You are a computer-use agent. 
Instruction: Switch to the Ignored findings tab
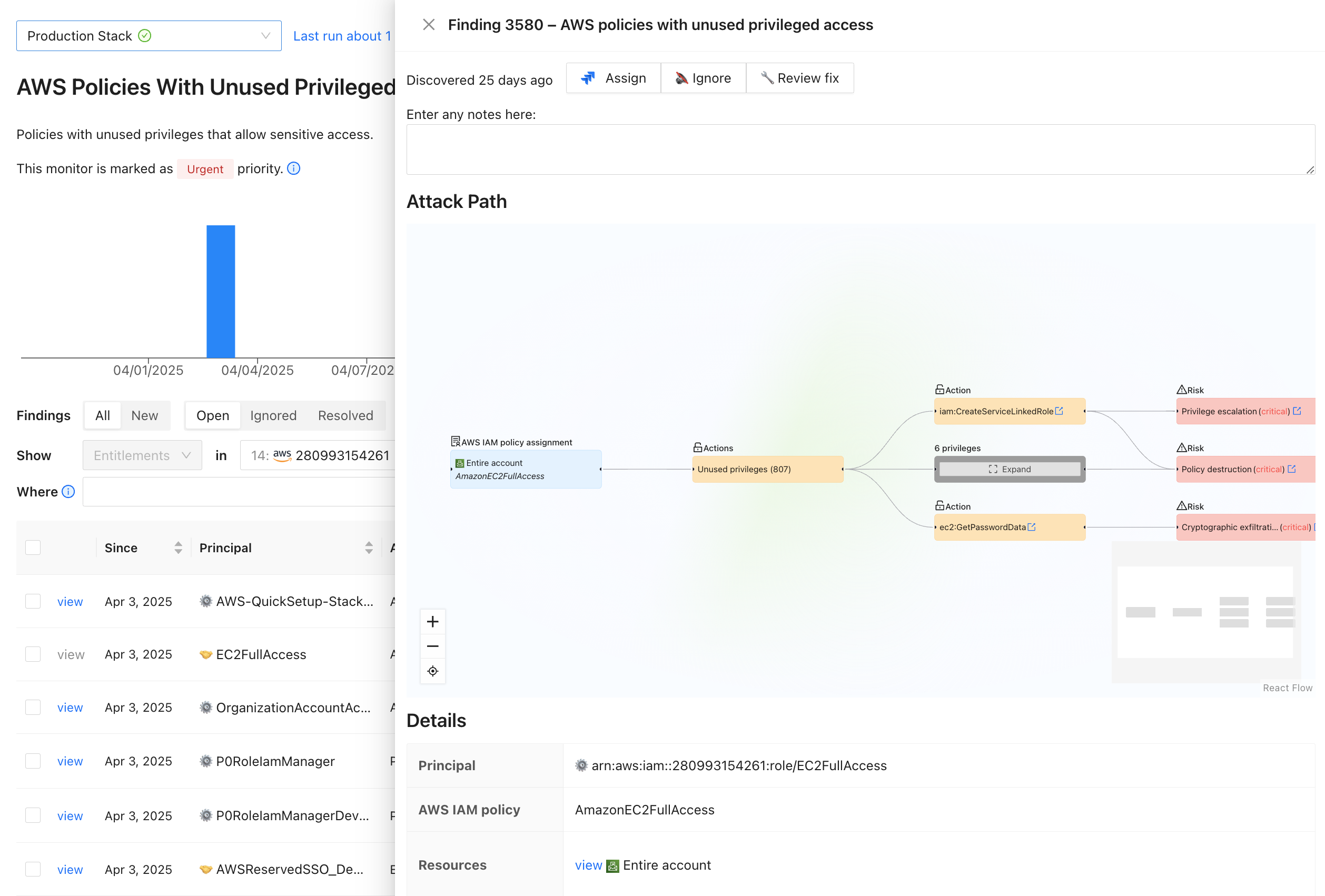coord(273,415)
